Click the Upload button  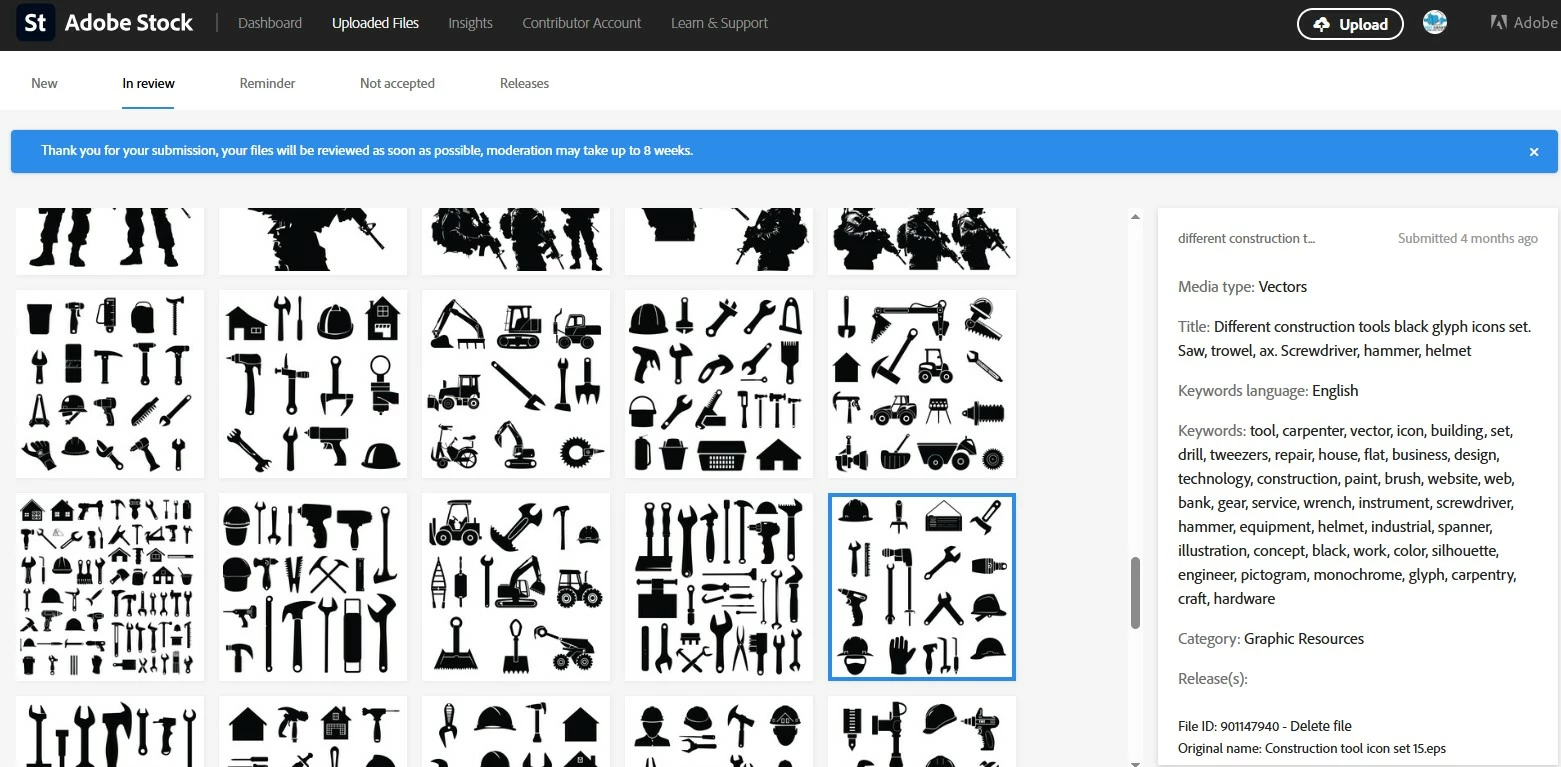point(1350,24)
